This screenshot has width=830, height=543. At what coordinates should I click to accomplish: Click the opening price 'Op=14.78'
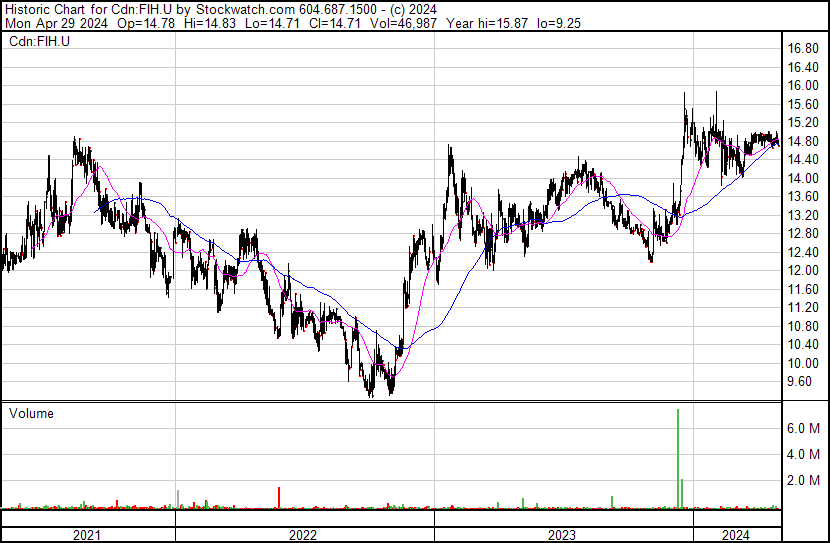(x=146, y=23)
